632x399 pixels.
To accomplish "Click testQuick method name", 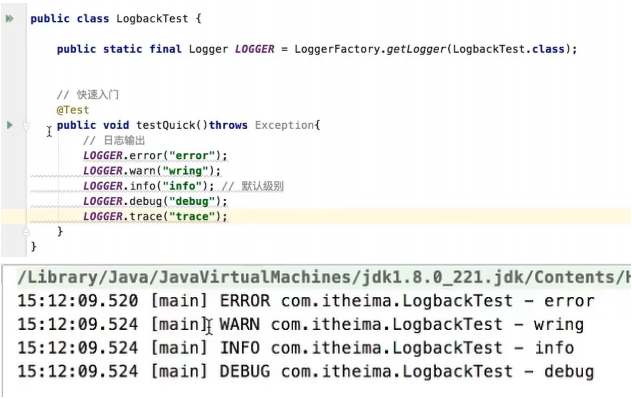I will tap(166, 125).
